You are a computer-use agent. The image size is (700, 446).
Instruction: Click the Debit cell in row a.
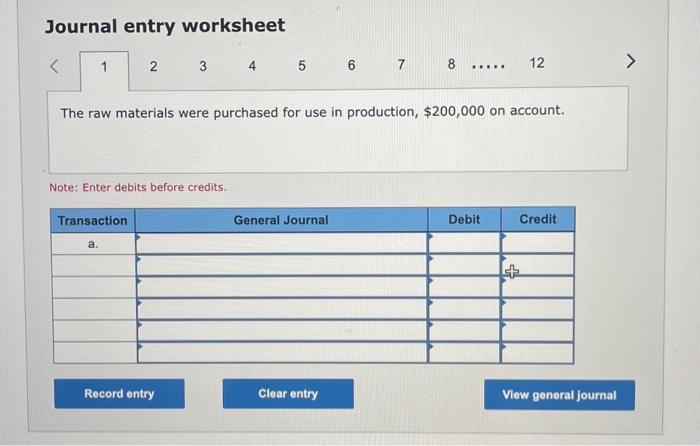coord(464,243)
